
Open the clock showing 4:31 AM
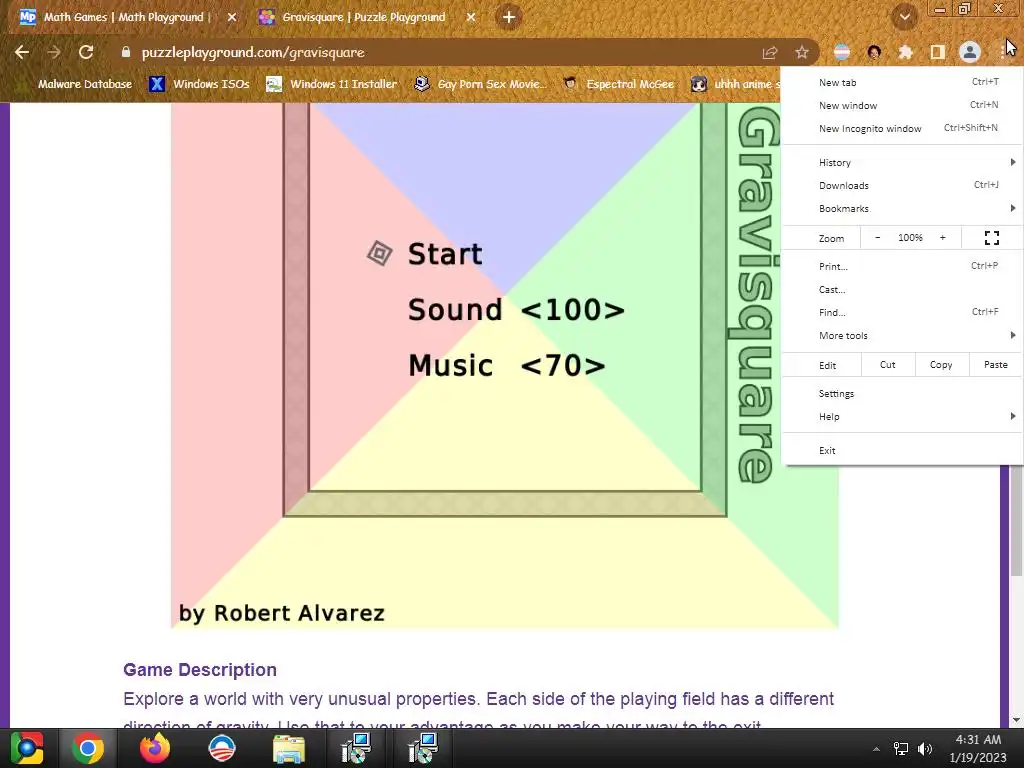tap(978, 748)
